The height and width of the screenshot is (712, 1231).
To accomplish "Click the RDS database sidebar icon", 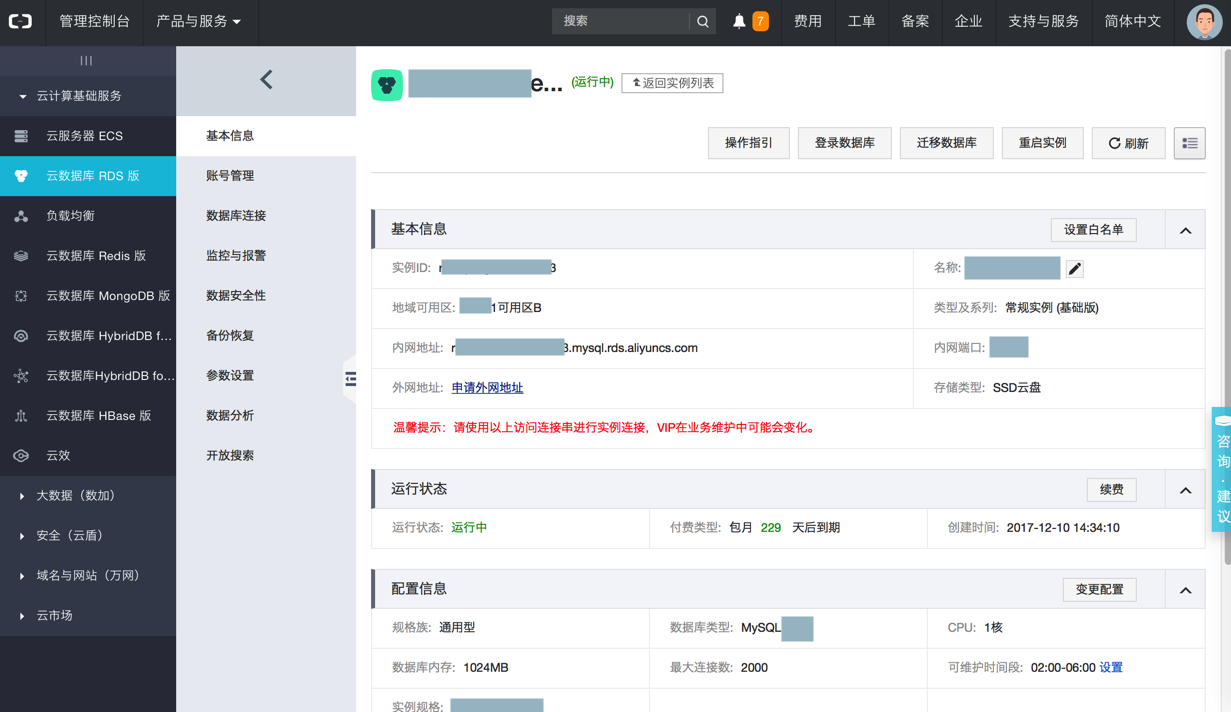I will pyautogui.click(x=21, y=176).
